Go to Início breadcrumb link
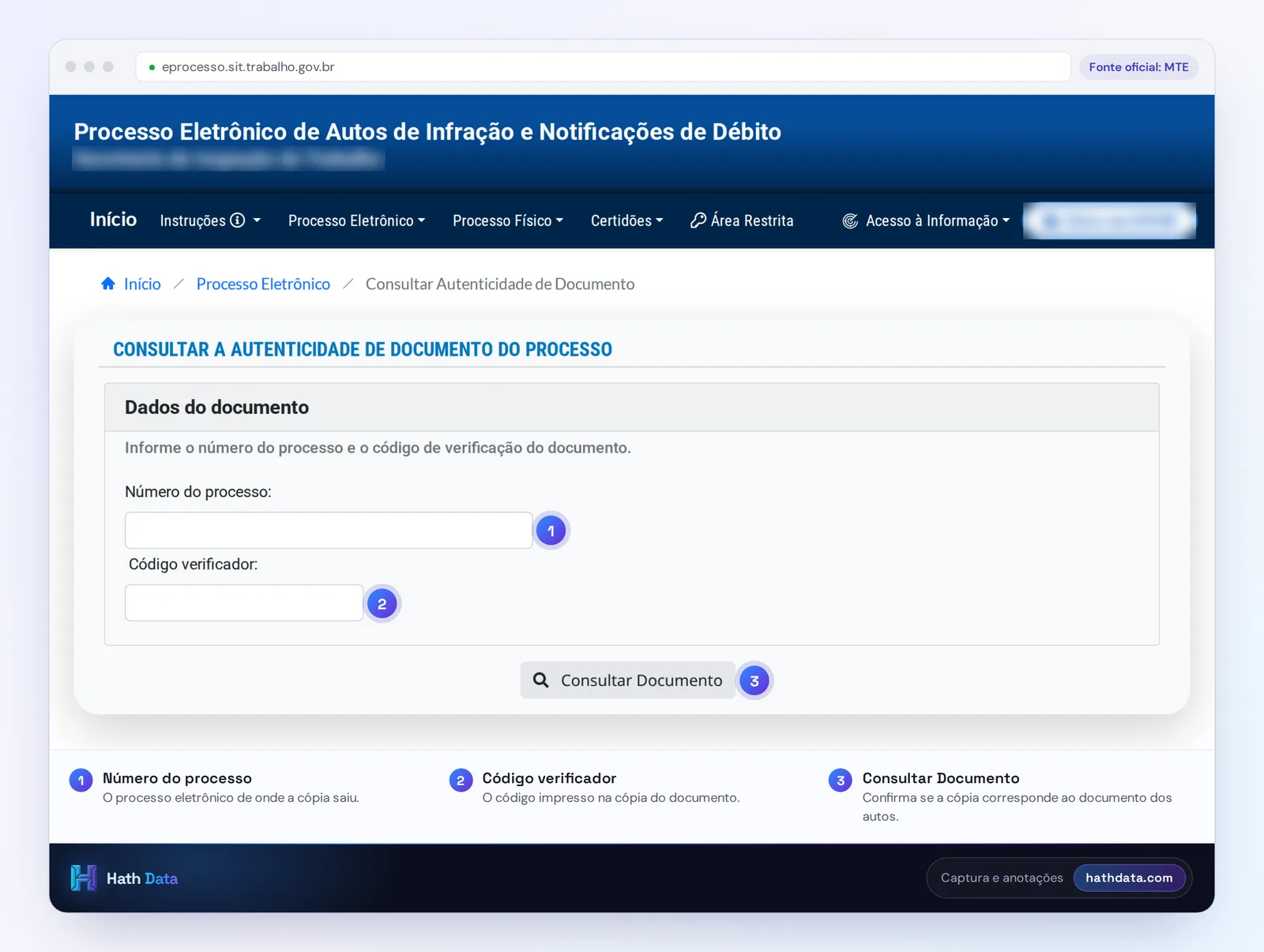1264x952 pixels. (x=142, y=284)
